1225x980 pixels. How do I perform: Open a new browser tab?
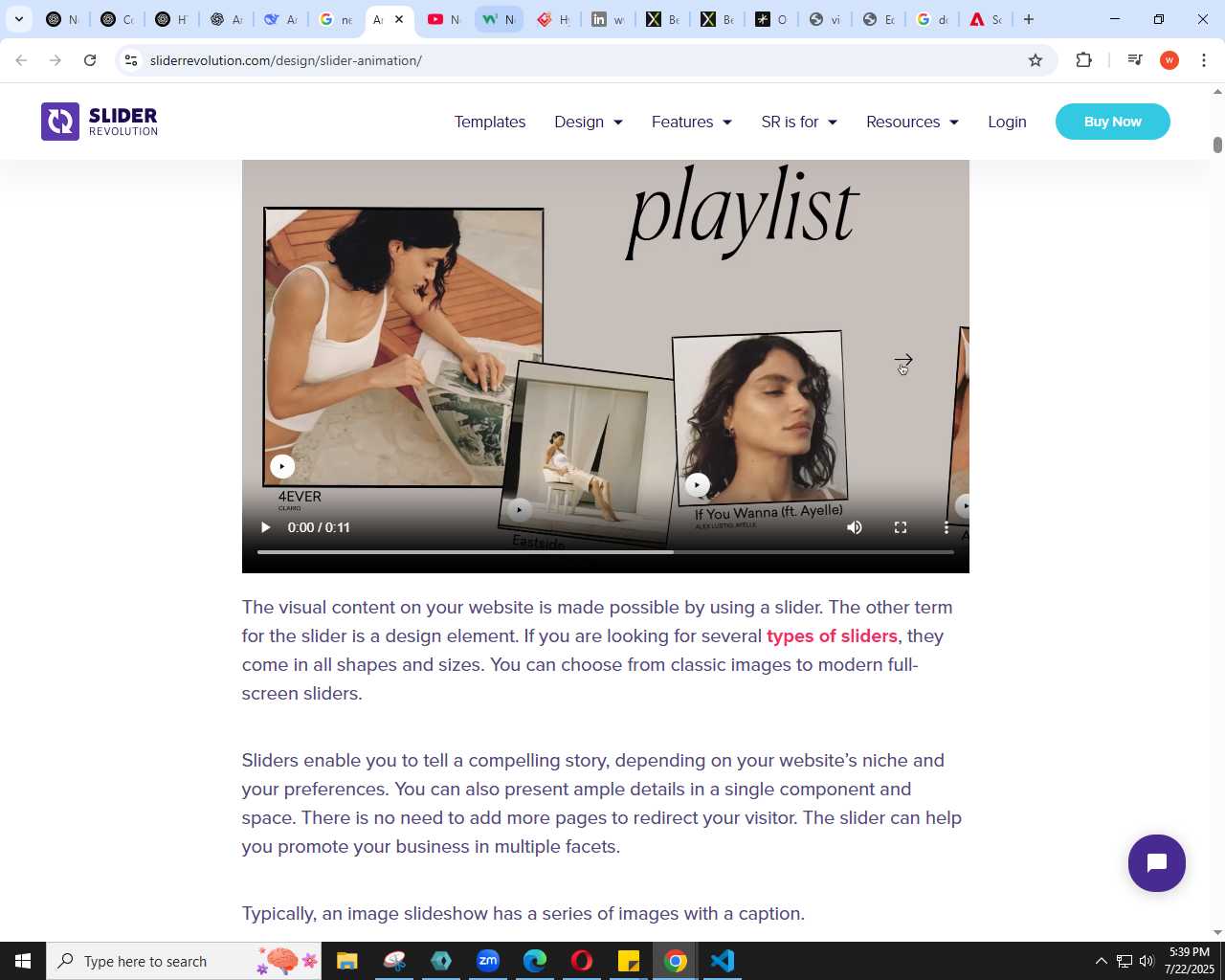pos(1029,19)
